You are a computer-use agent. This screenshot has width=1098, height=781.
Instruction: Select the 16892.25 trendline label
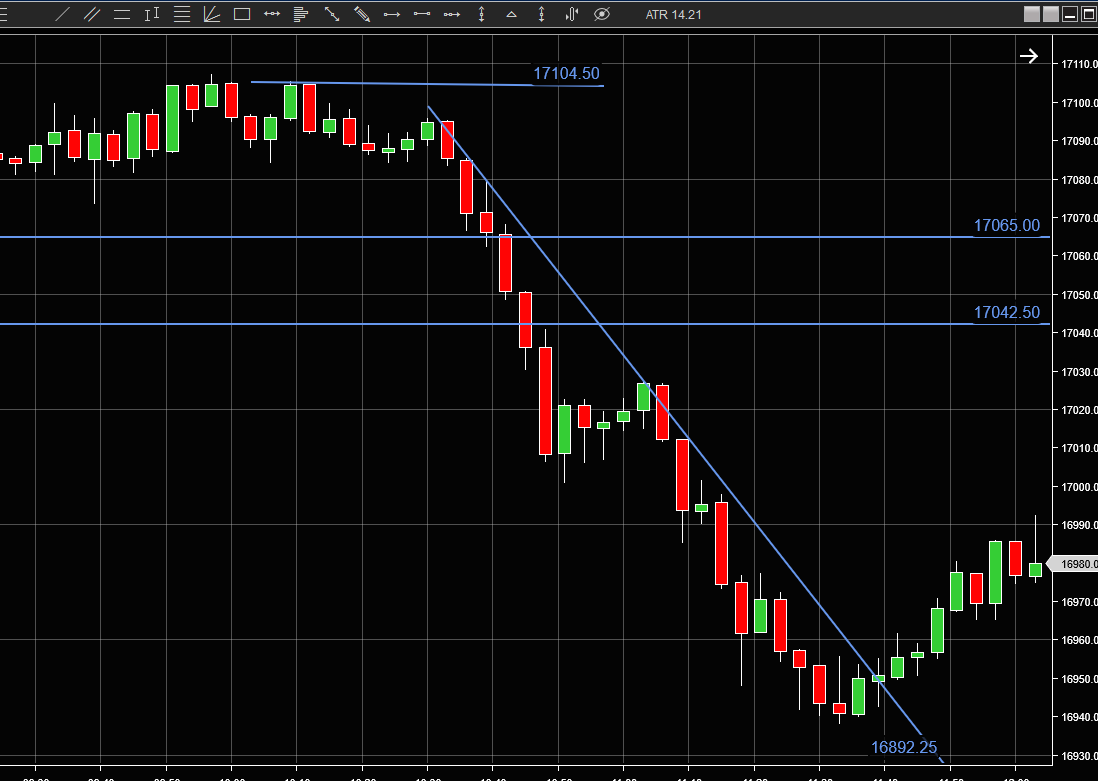[x=904, y=747]
